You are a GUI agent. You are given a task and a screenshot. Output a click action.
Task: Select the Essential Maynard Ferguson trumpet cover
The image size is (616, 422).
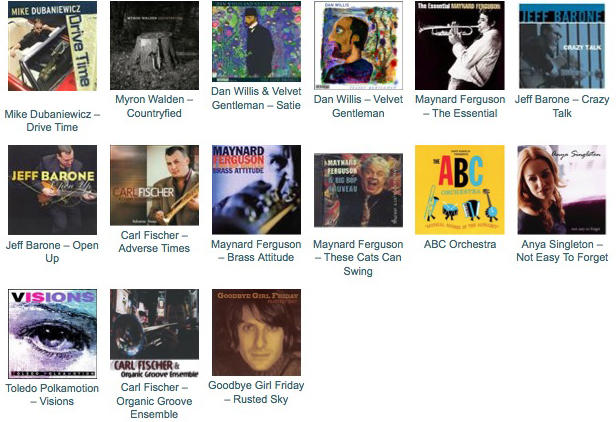pyautogui.click(x=460, y=45)
